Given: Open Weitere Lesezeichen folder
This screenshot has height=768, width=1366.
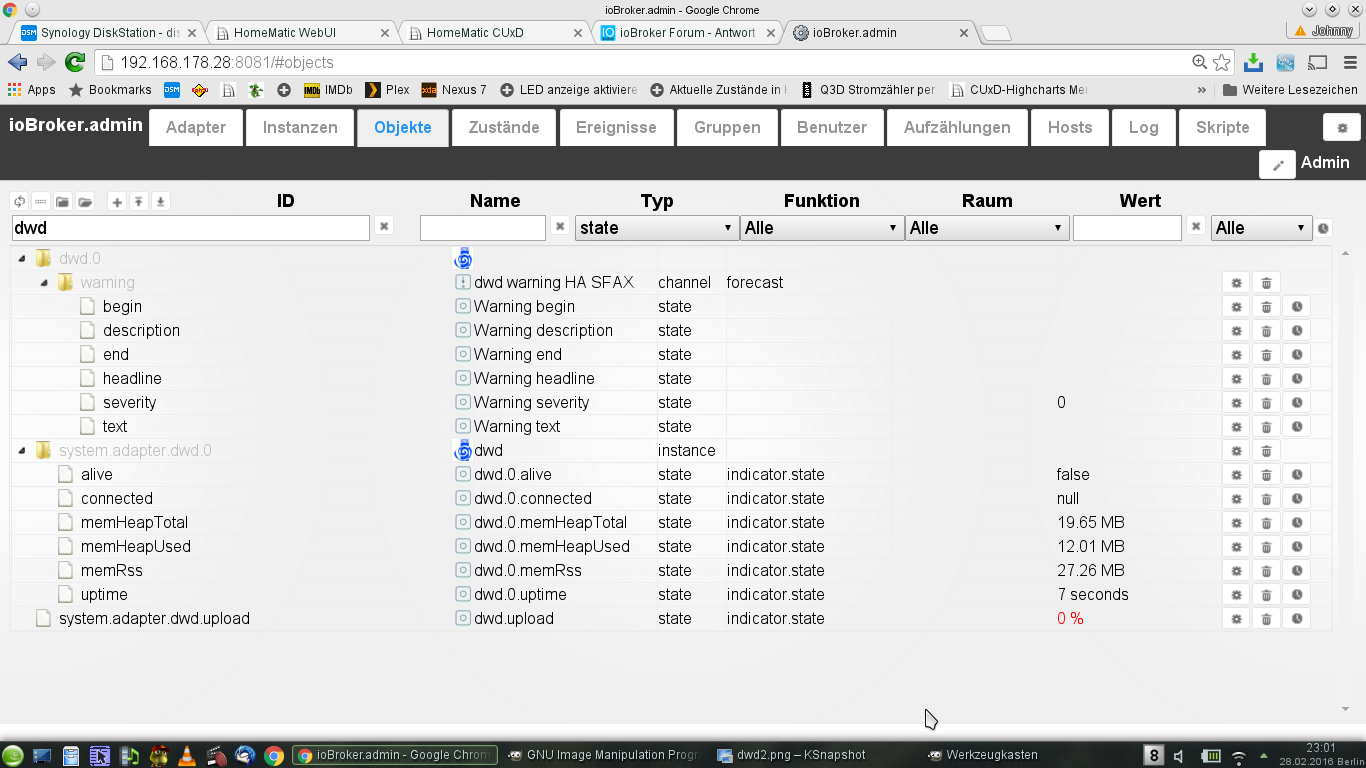Looking at the screenshot, I should (x=1290, y=90).
